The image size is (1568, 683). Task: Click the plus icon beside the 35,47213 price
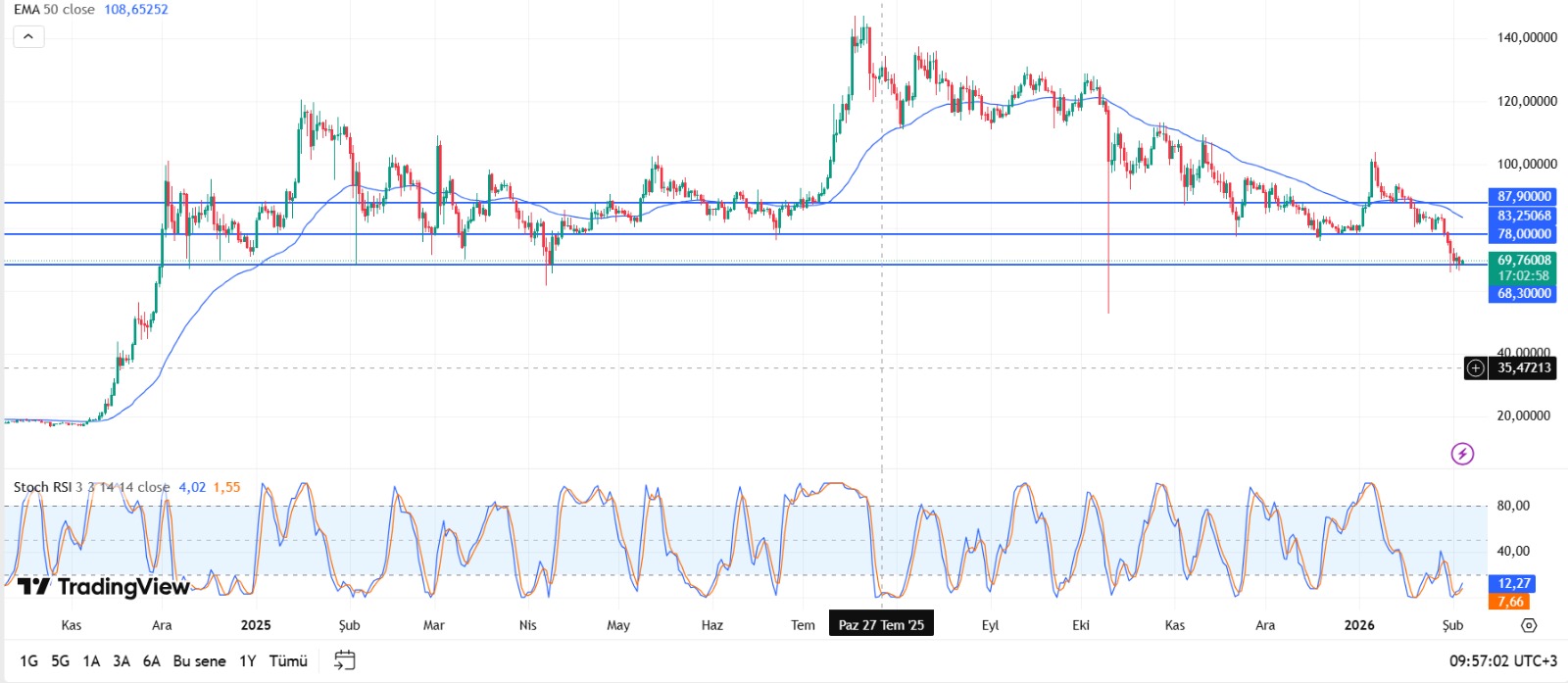(x=1475, y=368)
